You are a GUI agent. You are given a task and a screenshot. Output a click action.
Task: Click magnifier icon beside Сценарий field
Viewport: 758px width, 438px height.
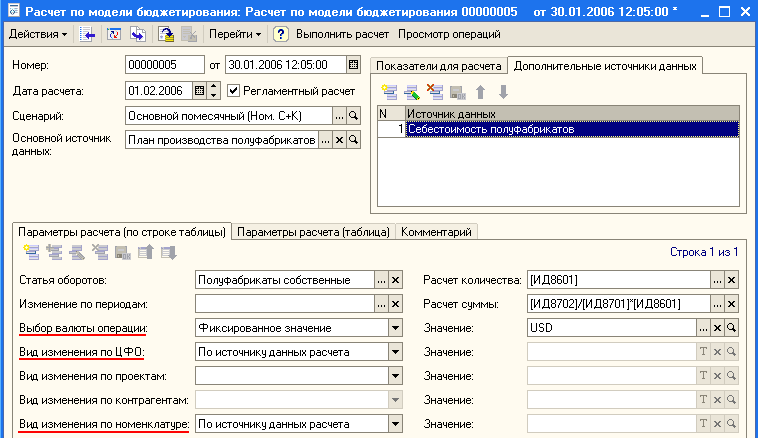click(353, 116)
